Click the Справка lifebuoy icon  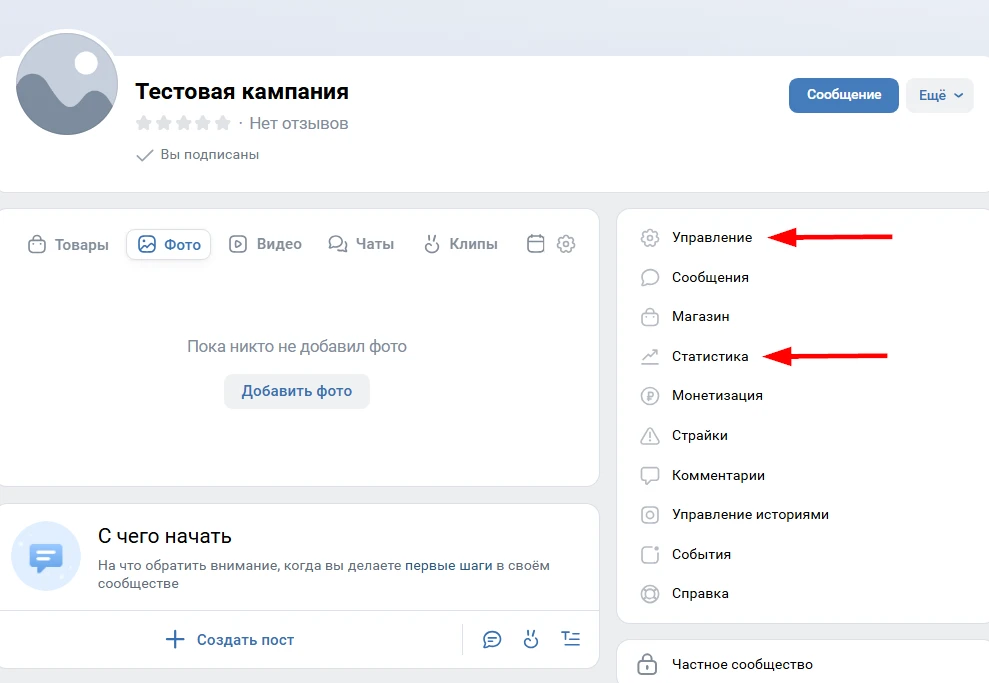[650, 594]
